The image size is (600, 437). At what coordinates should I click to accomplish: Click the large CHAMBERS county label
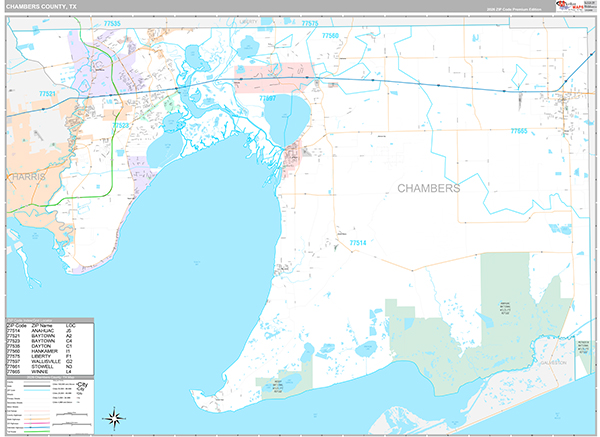pyautogui.click(x=429, y=188)
